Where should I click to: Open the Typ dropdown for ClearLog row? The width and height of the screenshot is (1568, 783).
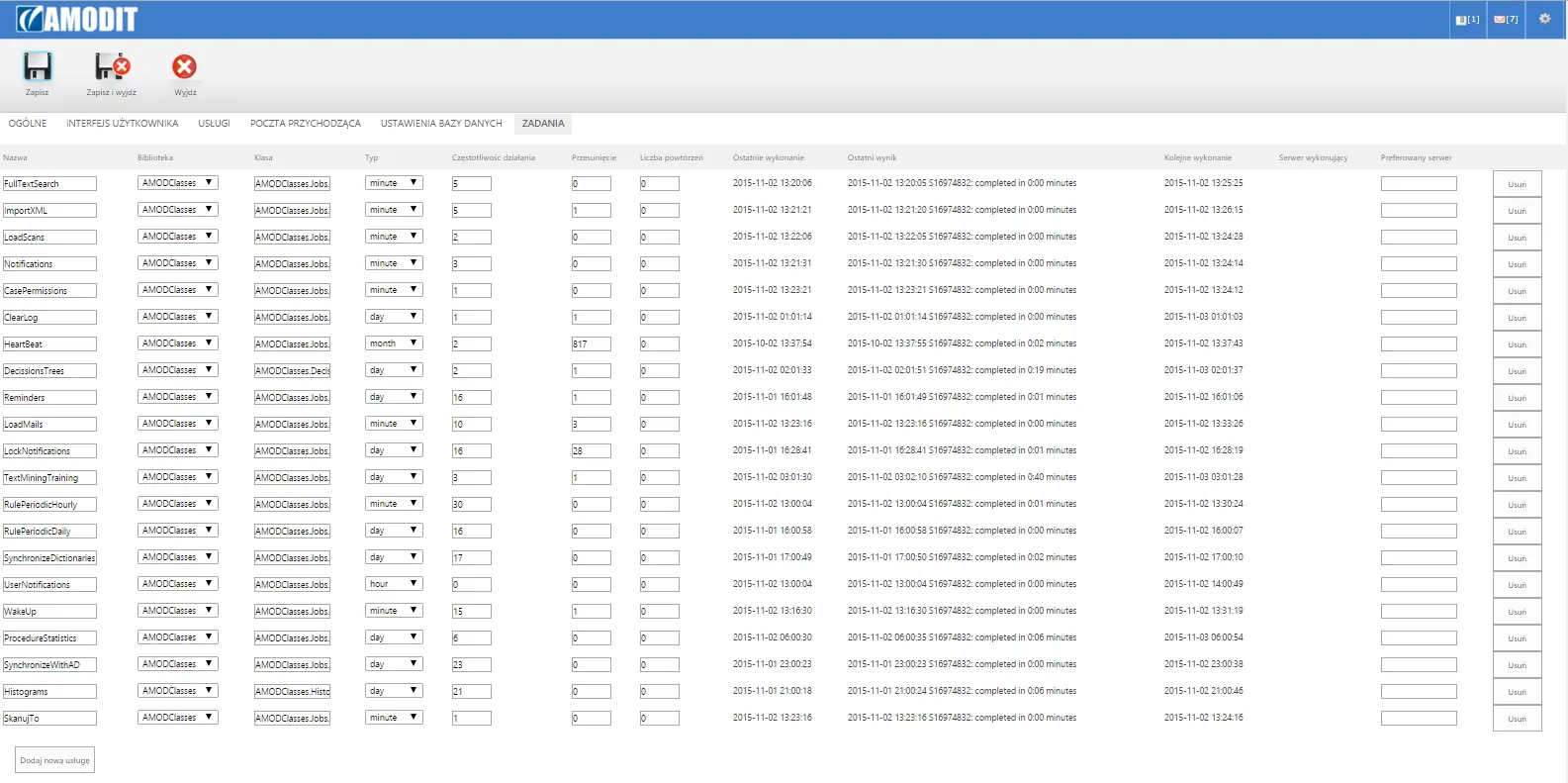click(x=394, y=317)
